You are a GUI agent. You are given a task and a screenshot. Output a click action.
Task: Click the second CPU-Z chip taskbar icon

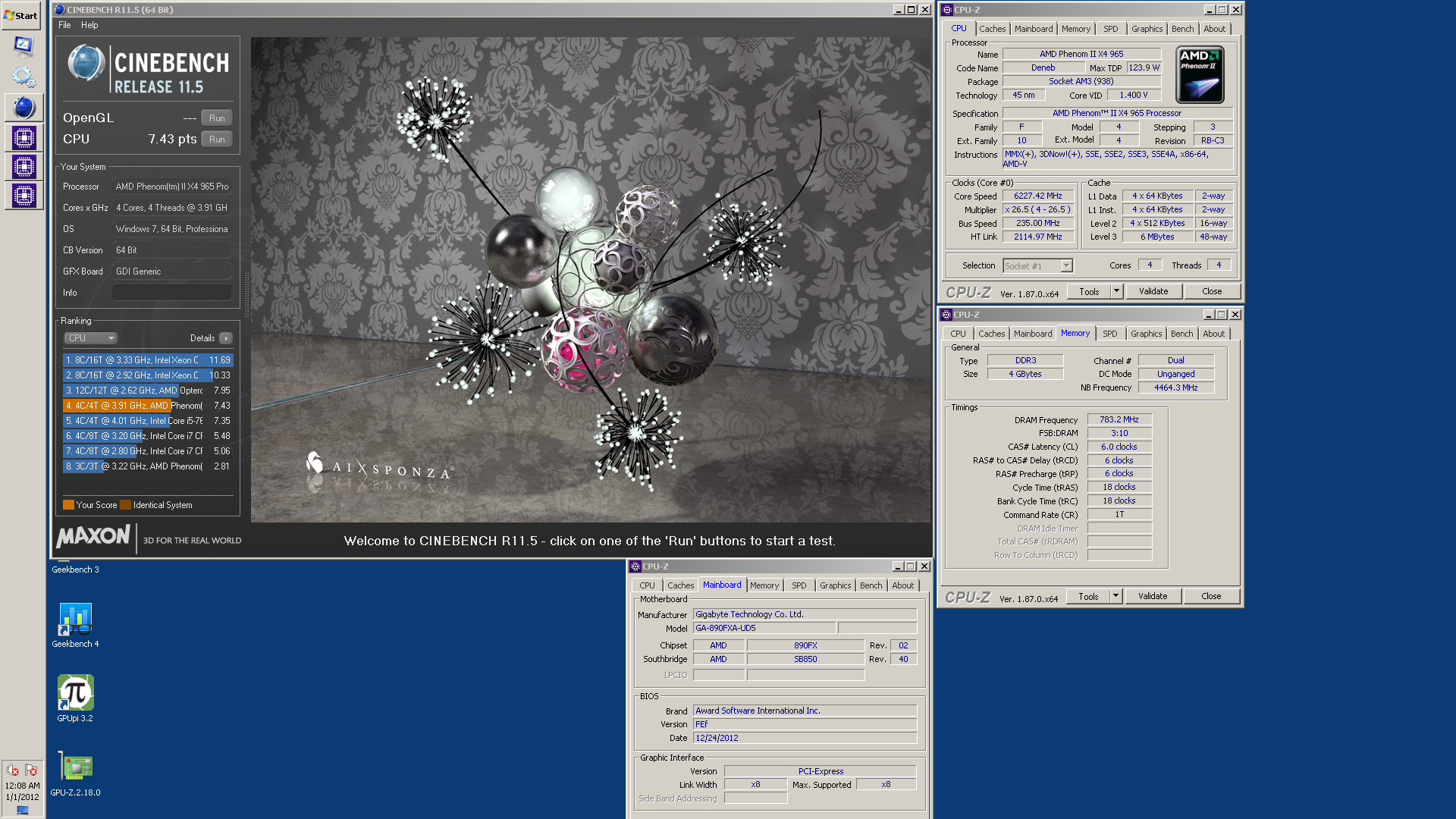click(24, 167)
